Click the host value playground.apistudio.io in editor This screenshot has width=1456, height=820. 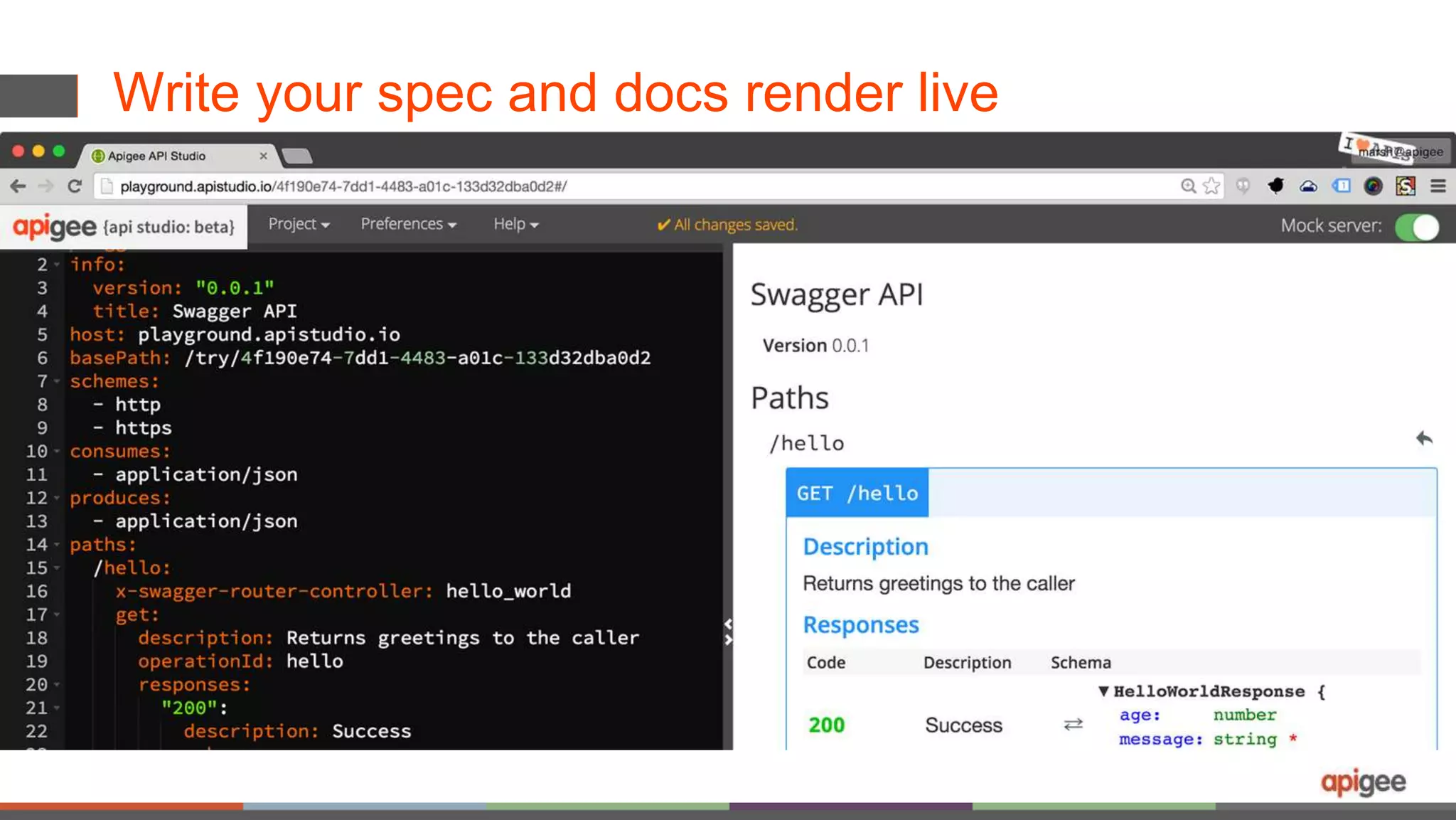tap(269, 334)
